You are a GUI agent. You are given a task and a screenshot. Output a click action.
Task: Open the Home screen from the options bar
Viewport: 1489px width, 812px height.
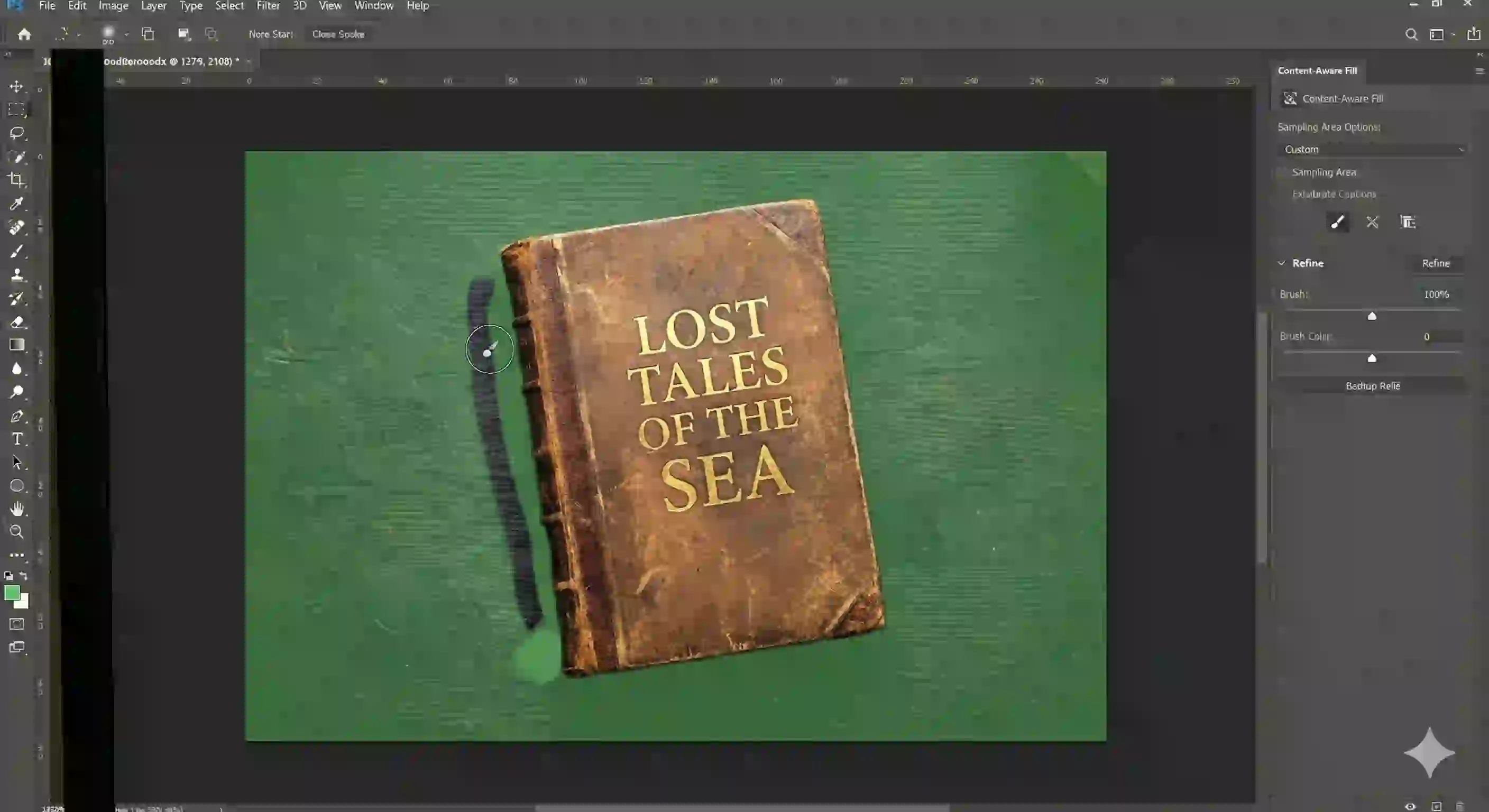25,34
